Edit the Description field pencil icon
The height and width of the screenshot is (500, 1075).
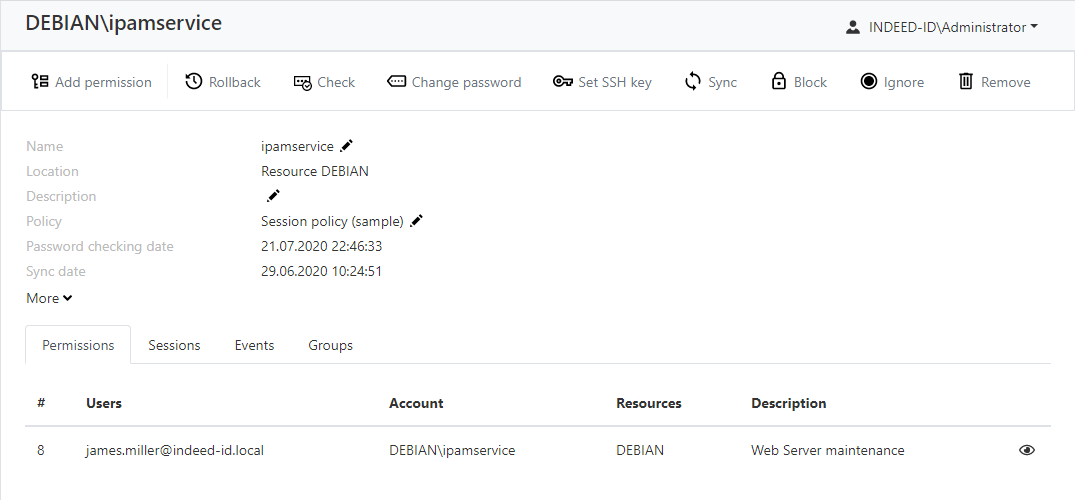[x=273, y=196]
